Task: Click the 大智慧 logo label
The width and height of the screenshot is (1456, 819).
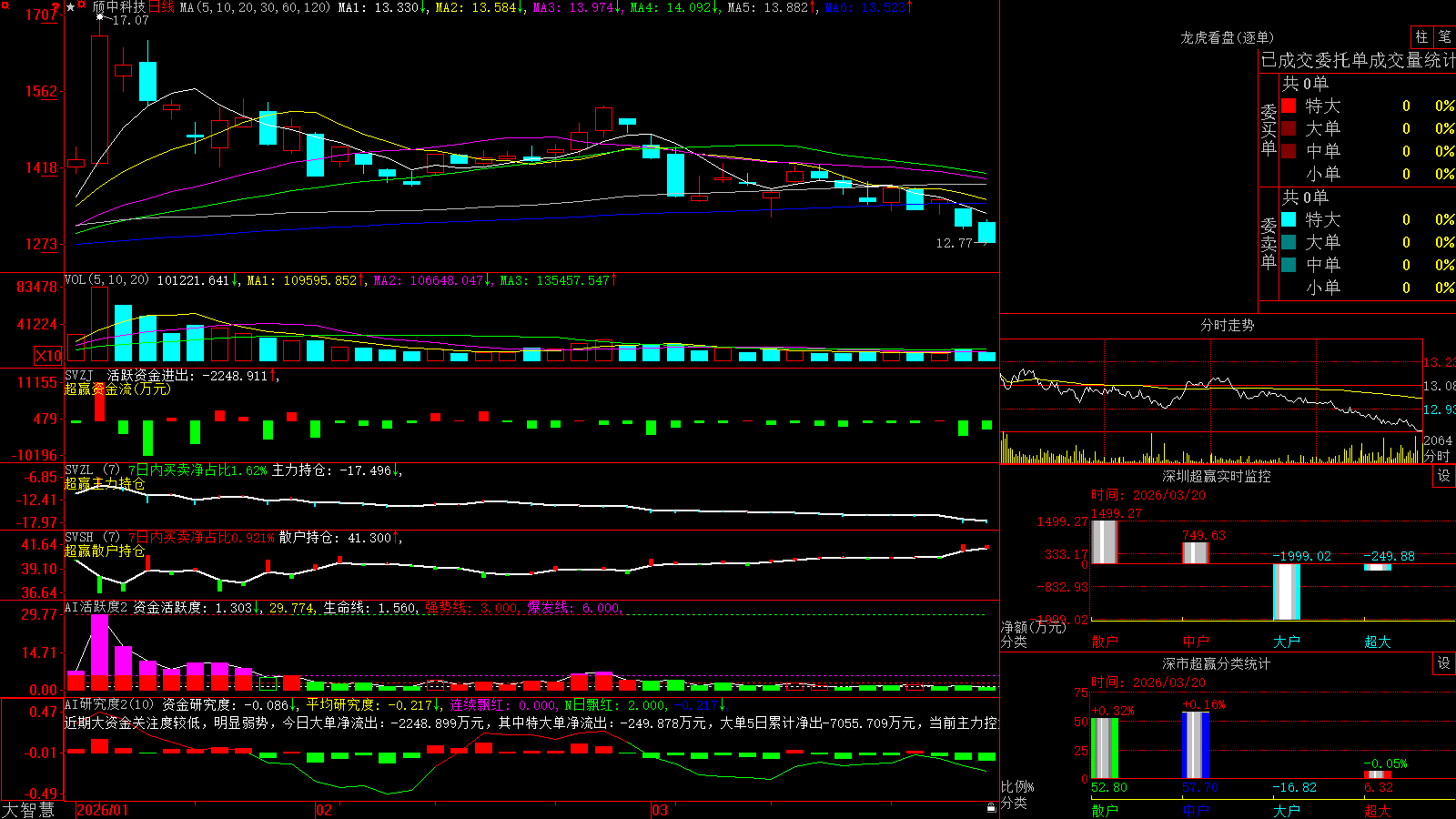Action: click(x=28, y=810)
